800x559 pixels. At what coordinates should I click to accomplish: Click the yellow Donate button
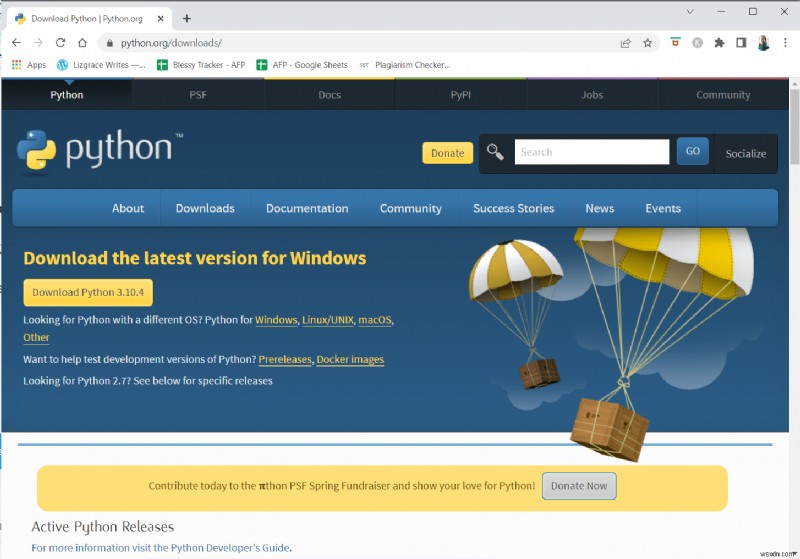pyautogui.click(x=447, y=153)
